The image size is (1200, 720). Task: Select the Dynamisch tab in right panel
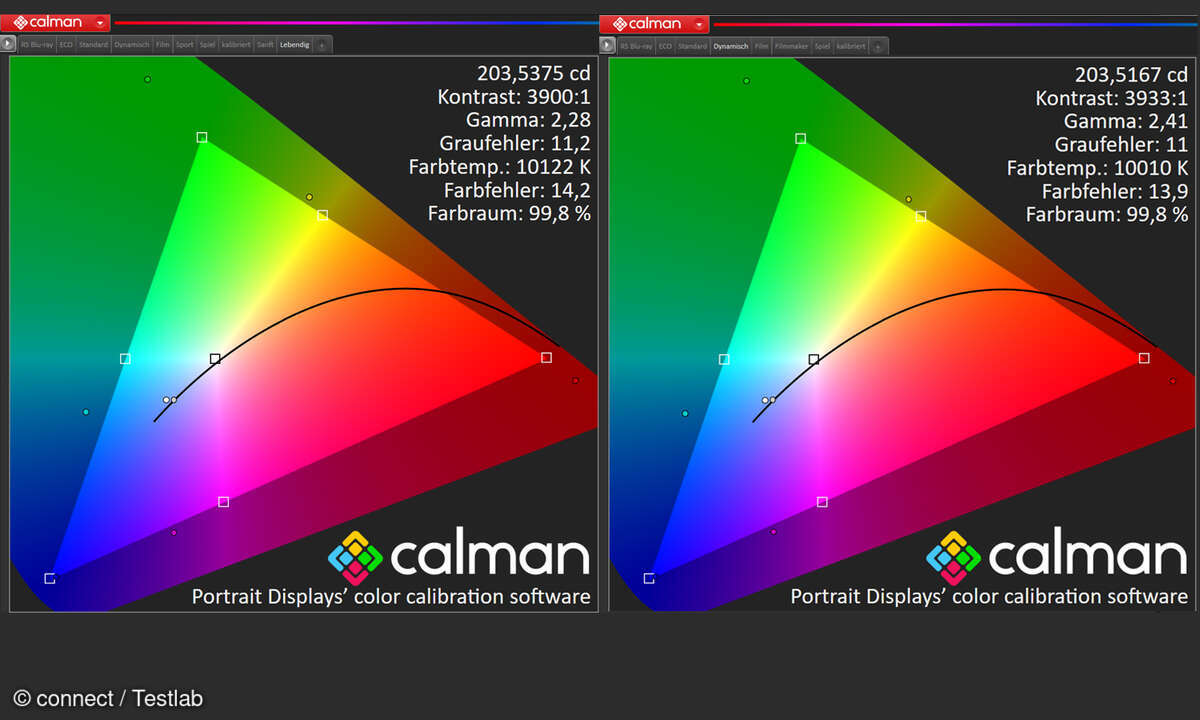tap(730, 46)
